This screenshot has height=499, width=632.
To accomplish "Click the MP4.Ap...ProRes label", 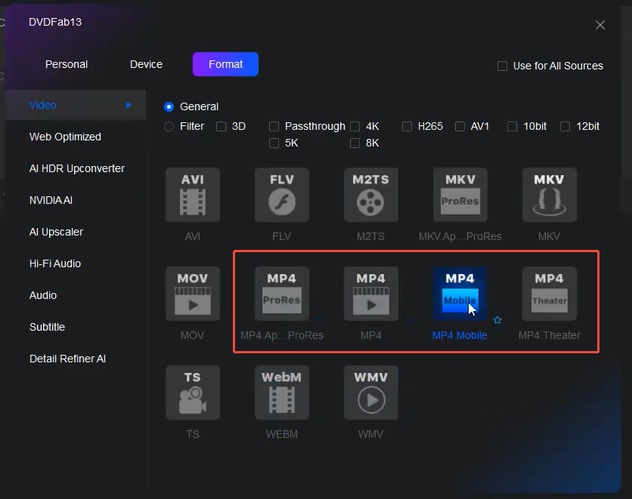I will (x=282, y=335).
